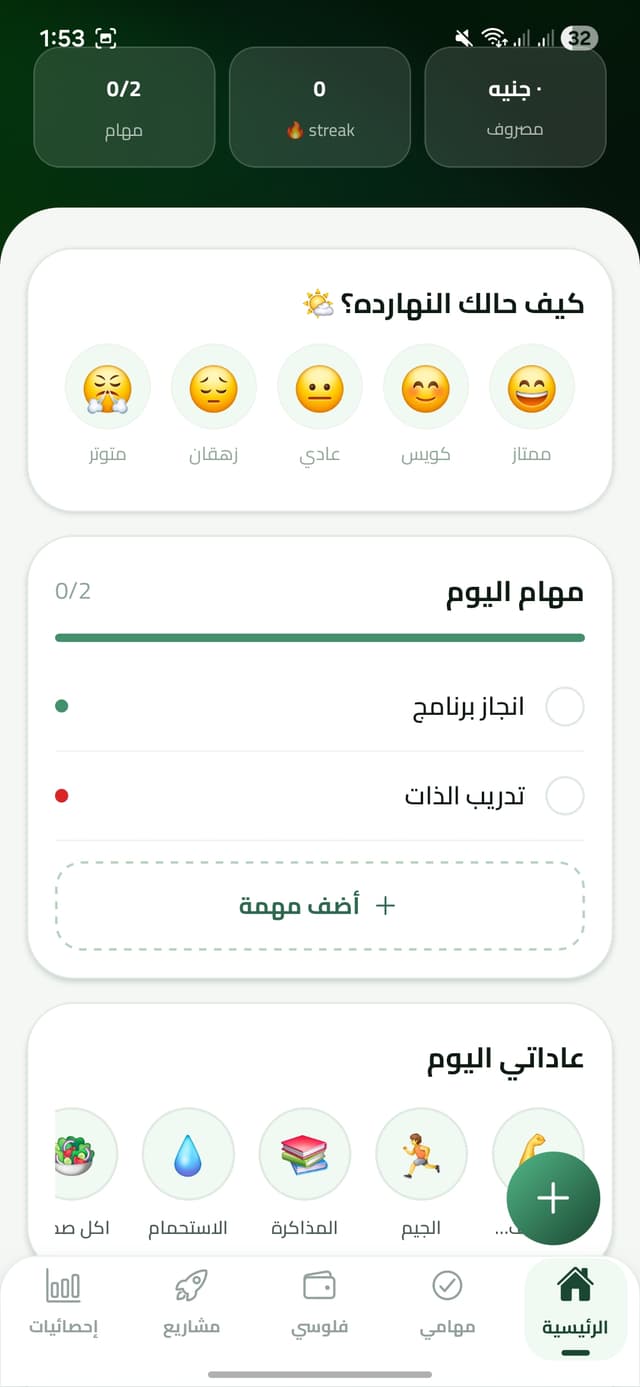Screen dimensions: 640x1387
Task: Select the stressed (متوتر) mood emoji
Action: (x=108, y=386)
